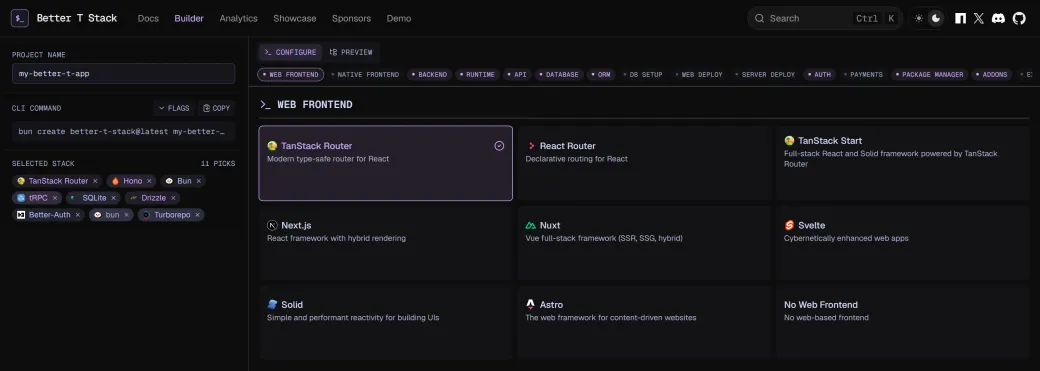The width and height of the screenshot is (1040, 371).
Task: Click the Hono flame icon in selected stack
Action: (x=115, y=181)
